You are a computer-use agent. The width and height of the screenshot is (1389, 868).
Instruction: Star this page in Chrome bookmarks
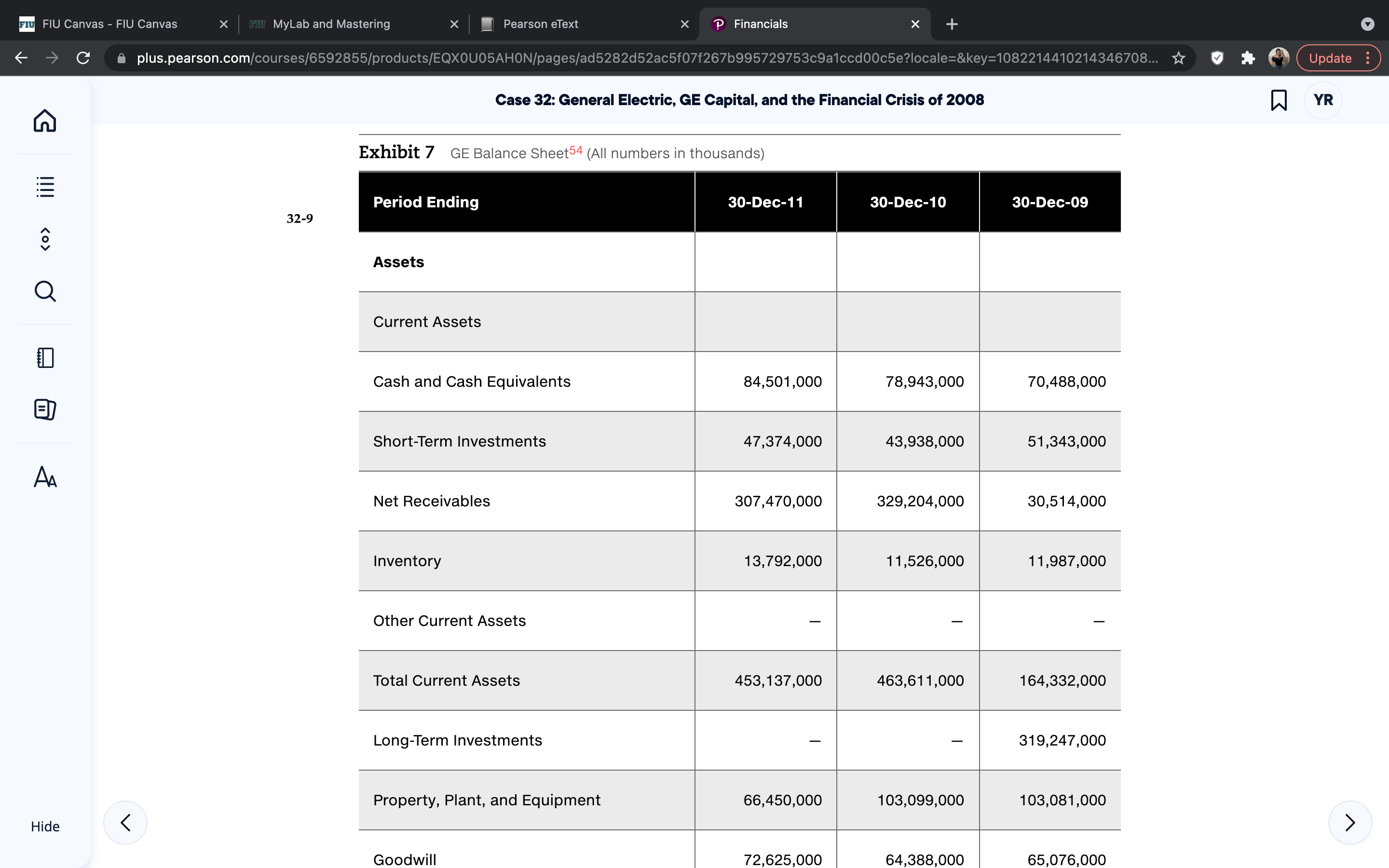click(1178, 58)
